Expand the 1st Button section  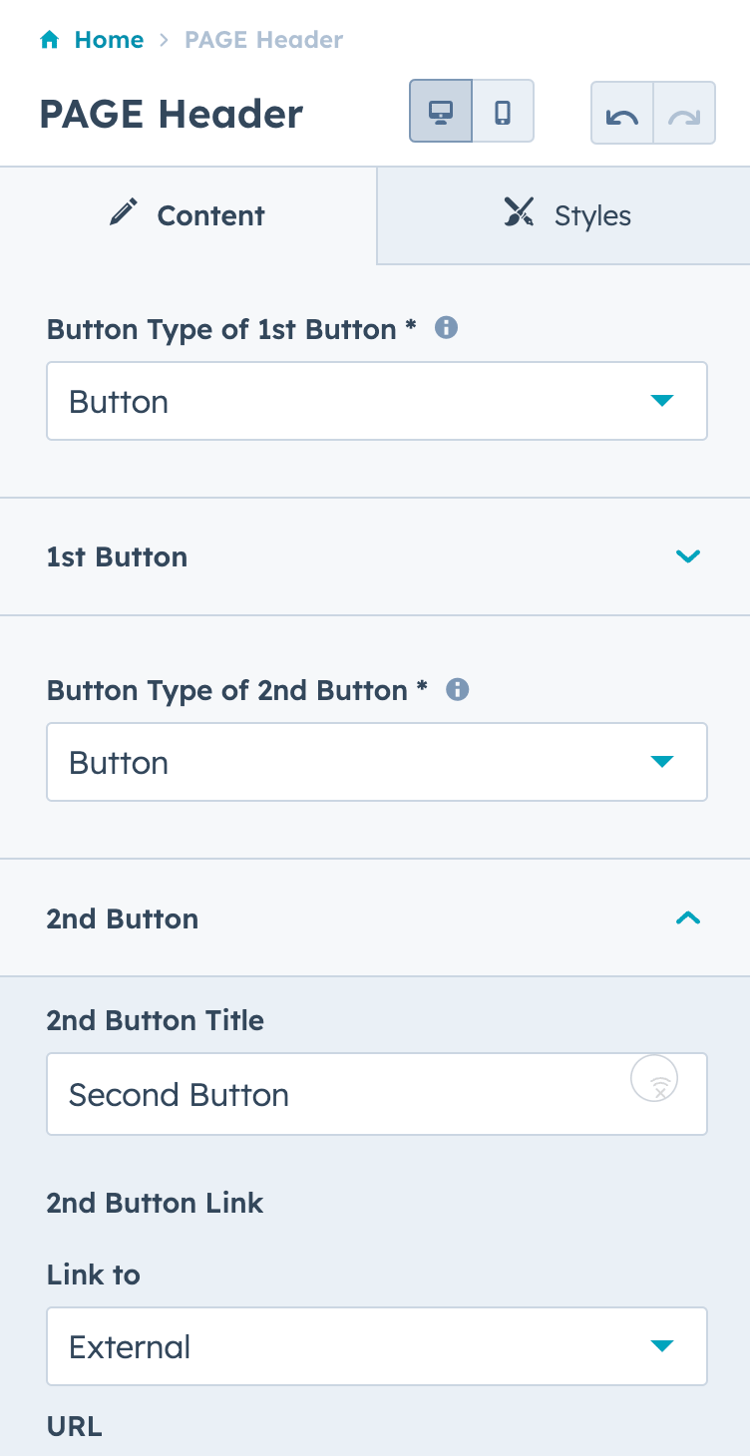688,557
